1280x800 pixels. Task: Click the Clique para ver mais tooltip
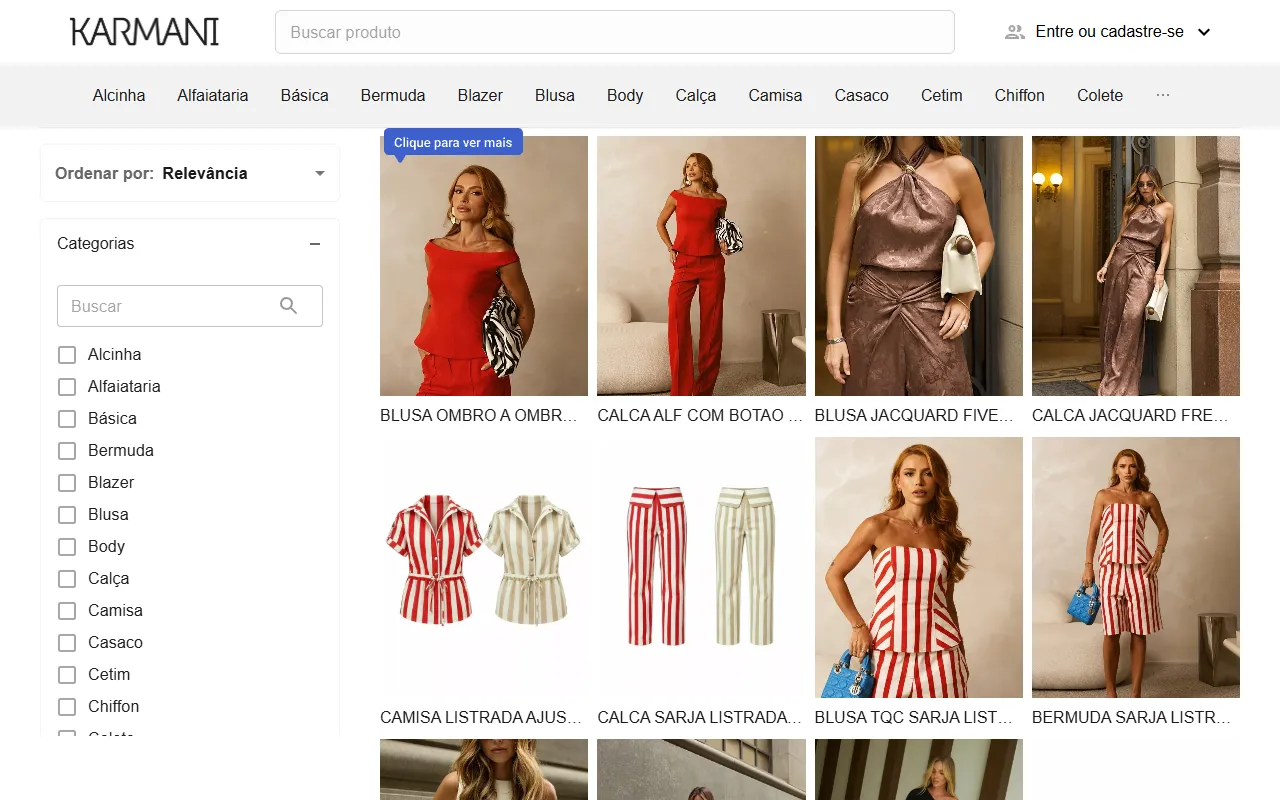click(x=453, y=143)
